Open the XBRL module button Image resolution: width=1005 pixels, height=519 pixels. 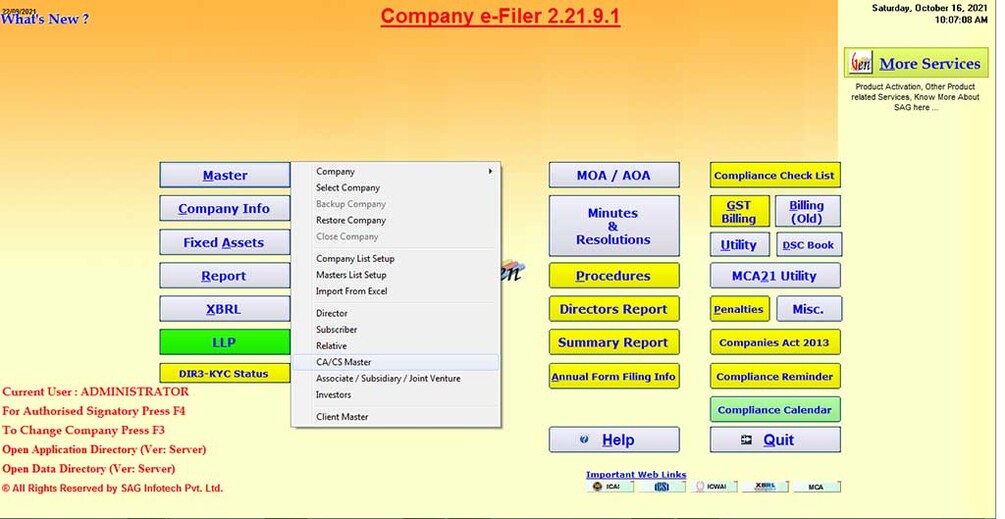coord(225,309)
